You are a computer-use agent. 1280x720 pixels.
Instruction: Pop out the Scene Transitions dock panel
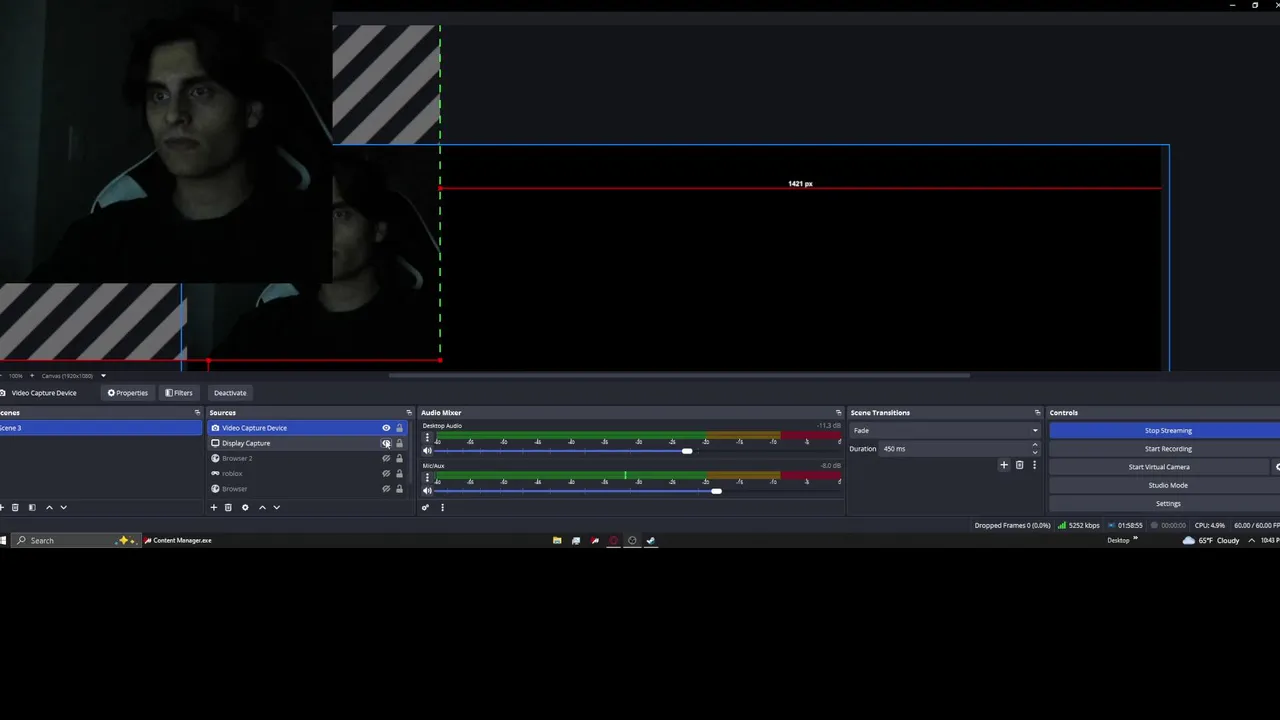click(x=1037, y=412)
